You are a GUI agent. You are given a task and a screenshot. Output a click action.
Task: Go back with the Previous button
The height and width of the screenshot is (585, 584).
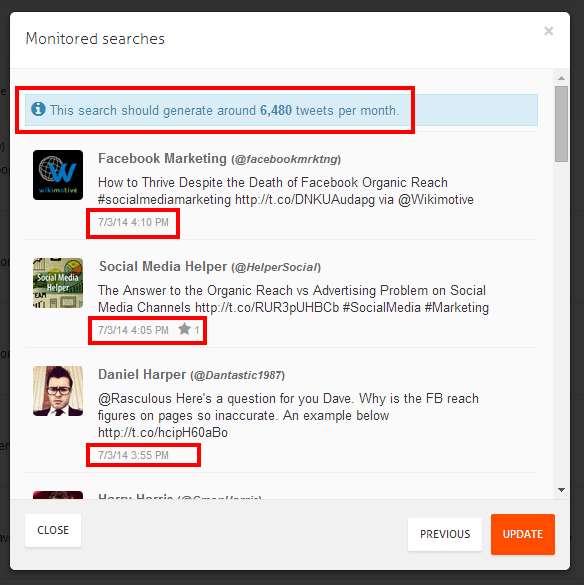tap(445, 534)
